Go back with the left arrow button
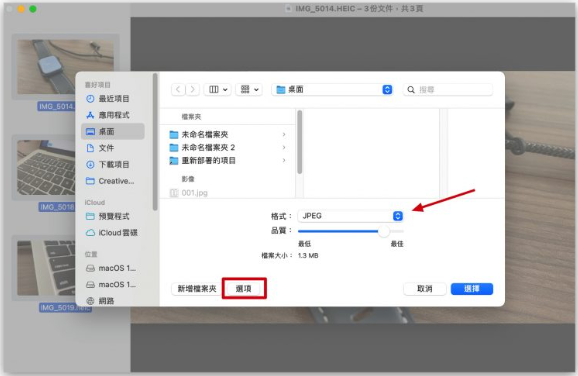The width and height of the screenshot is (578, 376). 178,90
